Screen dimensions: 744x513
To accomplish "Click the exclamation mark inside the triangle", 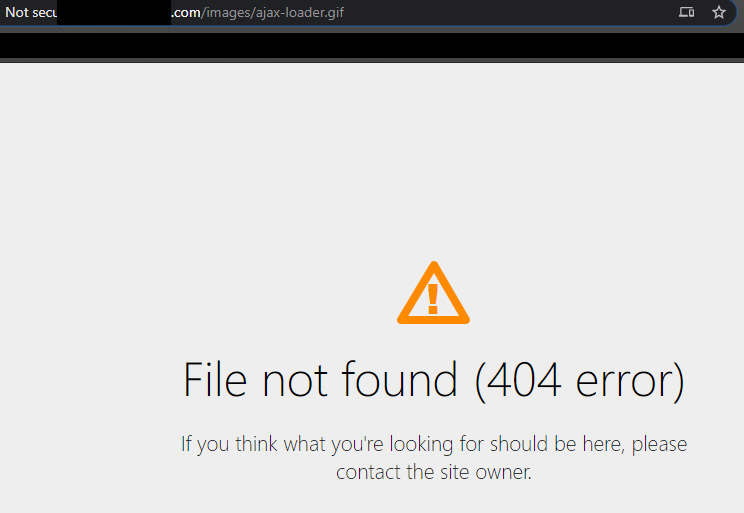I will click(x=433, y=299).
